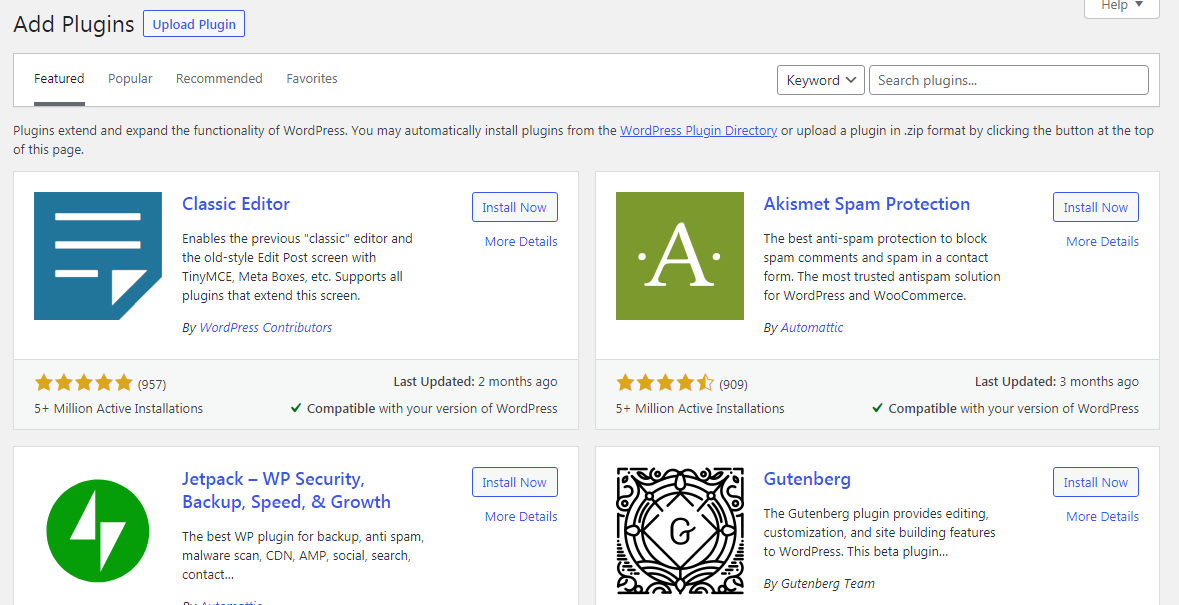Click Classic Editor five-star rating
The height and width of the screenshot is (605, 1179).
point(83,383)
